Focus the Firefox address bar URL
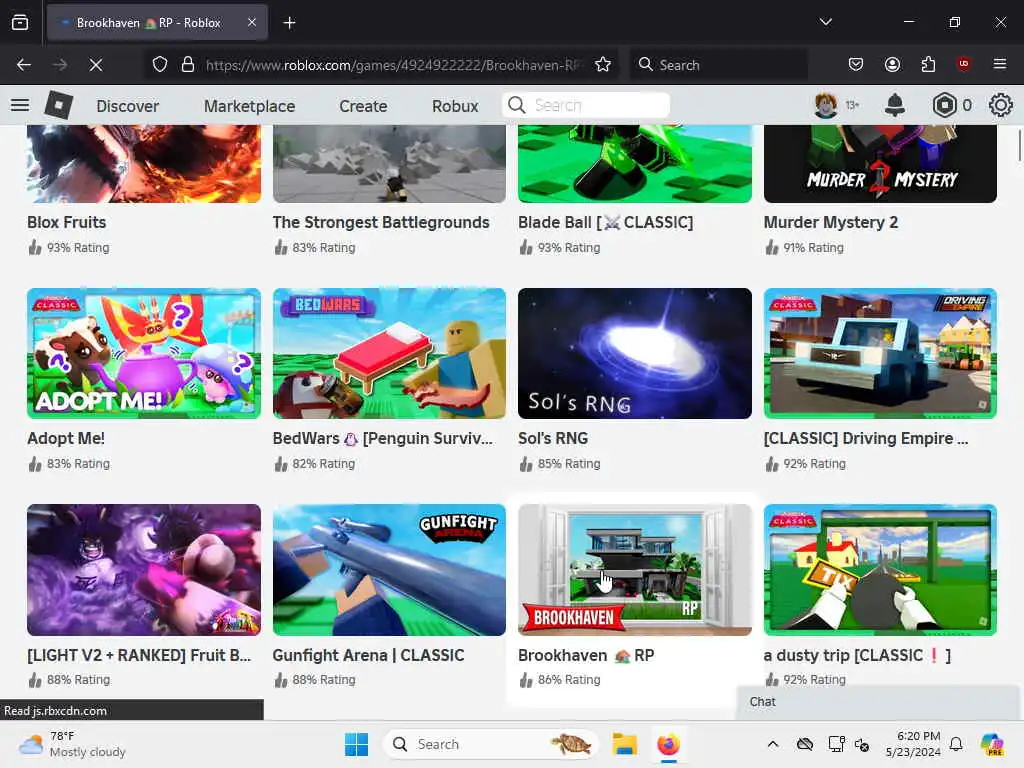 click(x=392, y=65)
